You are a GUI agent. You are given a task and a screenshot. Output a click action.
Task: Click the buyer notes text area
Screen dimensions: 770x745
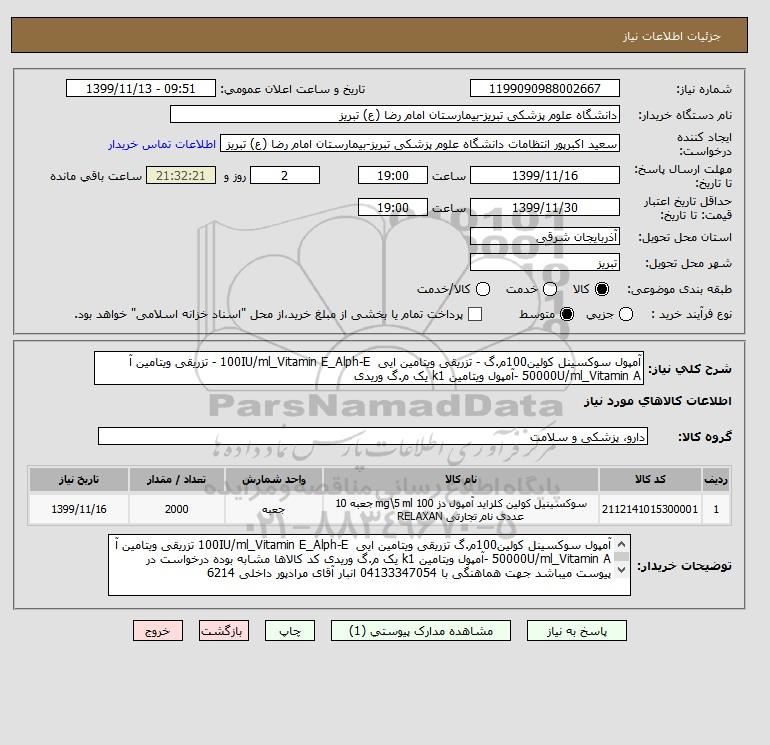(369, 565)
